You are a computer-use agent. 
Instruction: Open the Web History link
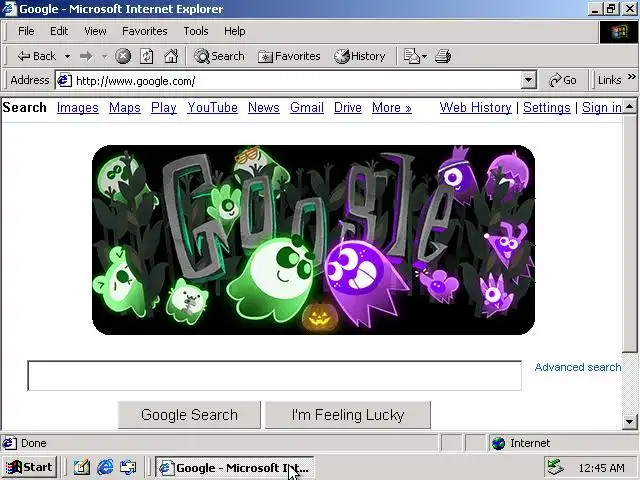[476, 108]
